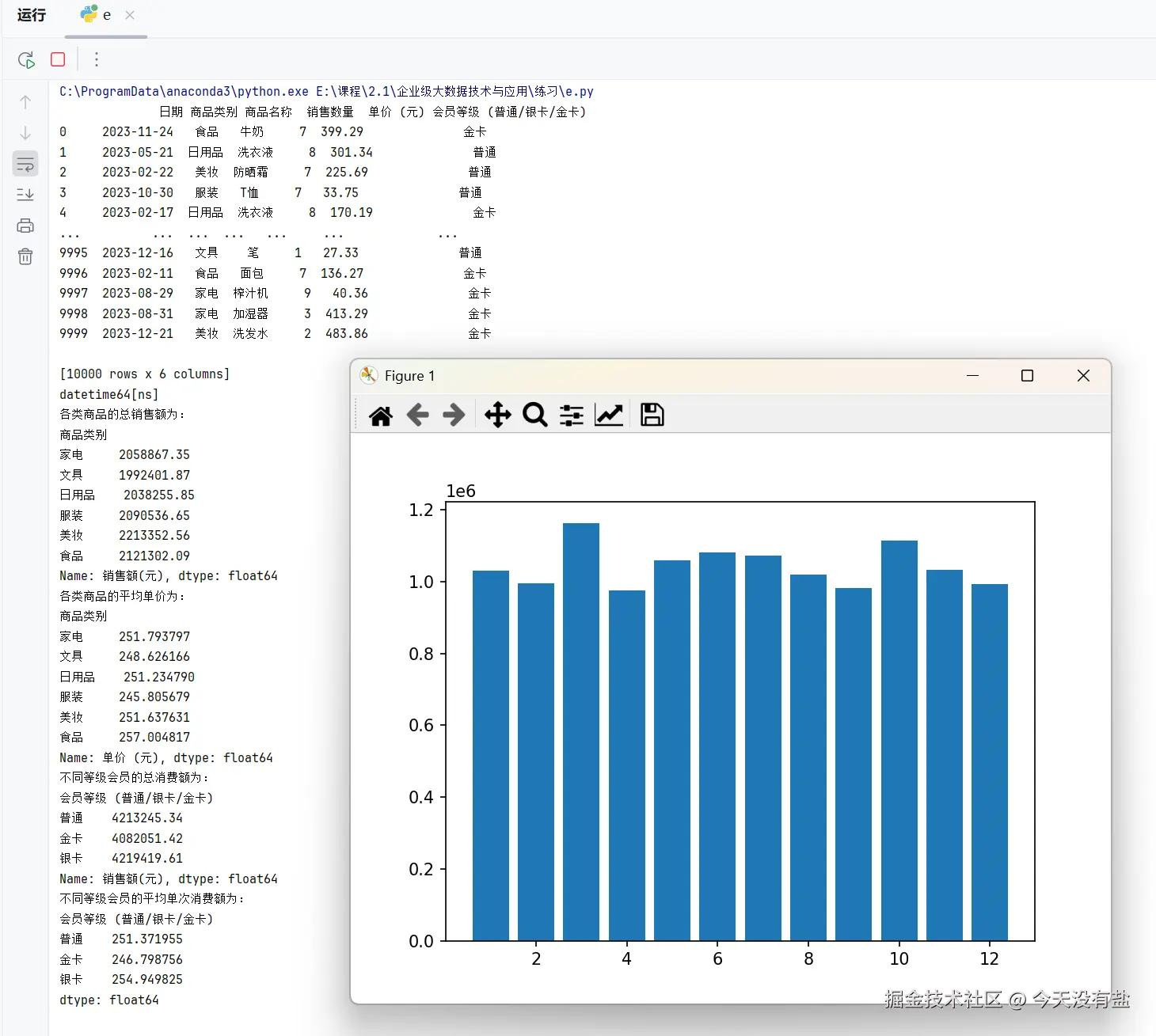Image resolution: width=1156 pixels, height=1036 pixels.
Task: Go forward to next figure view
Action: 454,415
